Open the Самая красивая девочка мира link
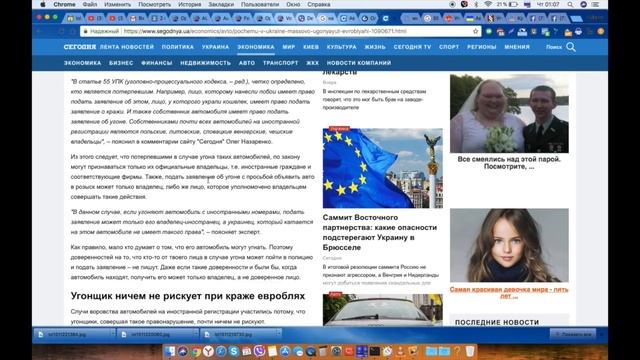This screenshot has width=640, height=360. (x=509, y=293)
